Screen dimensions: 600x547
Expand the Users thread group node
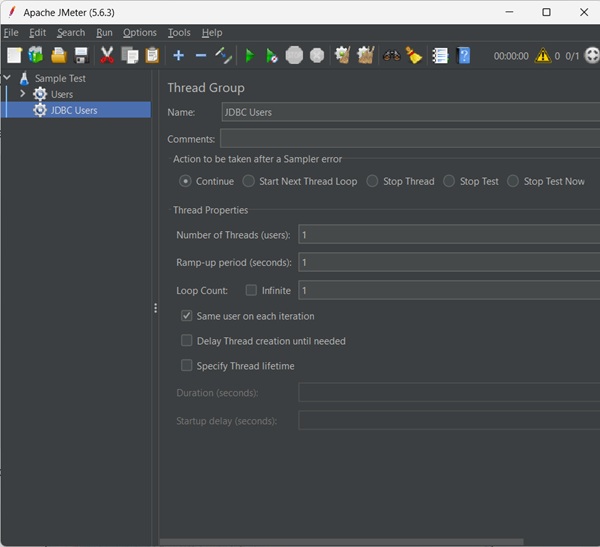[22, 94]
